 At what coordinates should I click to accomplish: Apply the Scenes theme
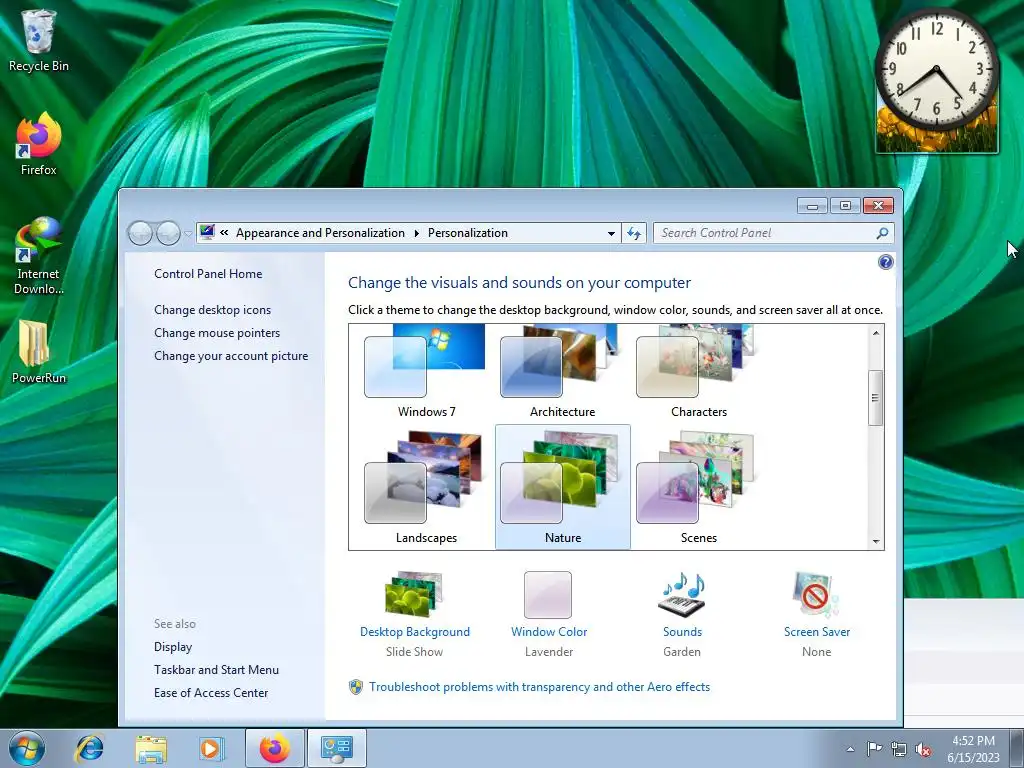pos(698,487)
